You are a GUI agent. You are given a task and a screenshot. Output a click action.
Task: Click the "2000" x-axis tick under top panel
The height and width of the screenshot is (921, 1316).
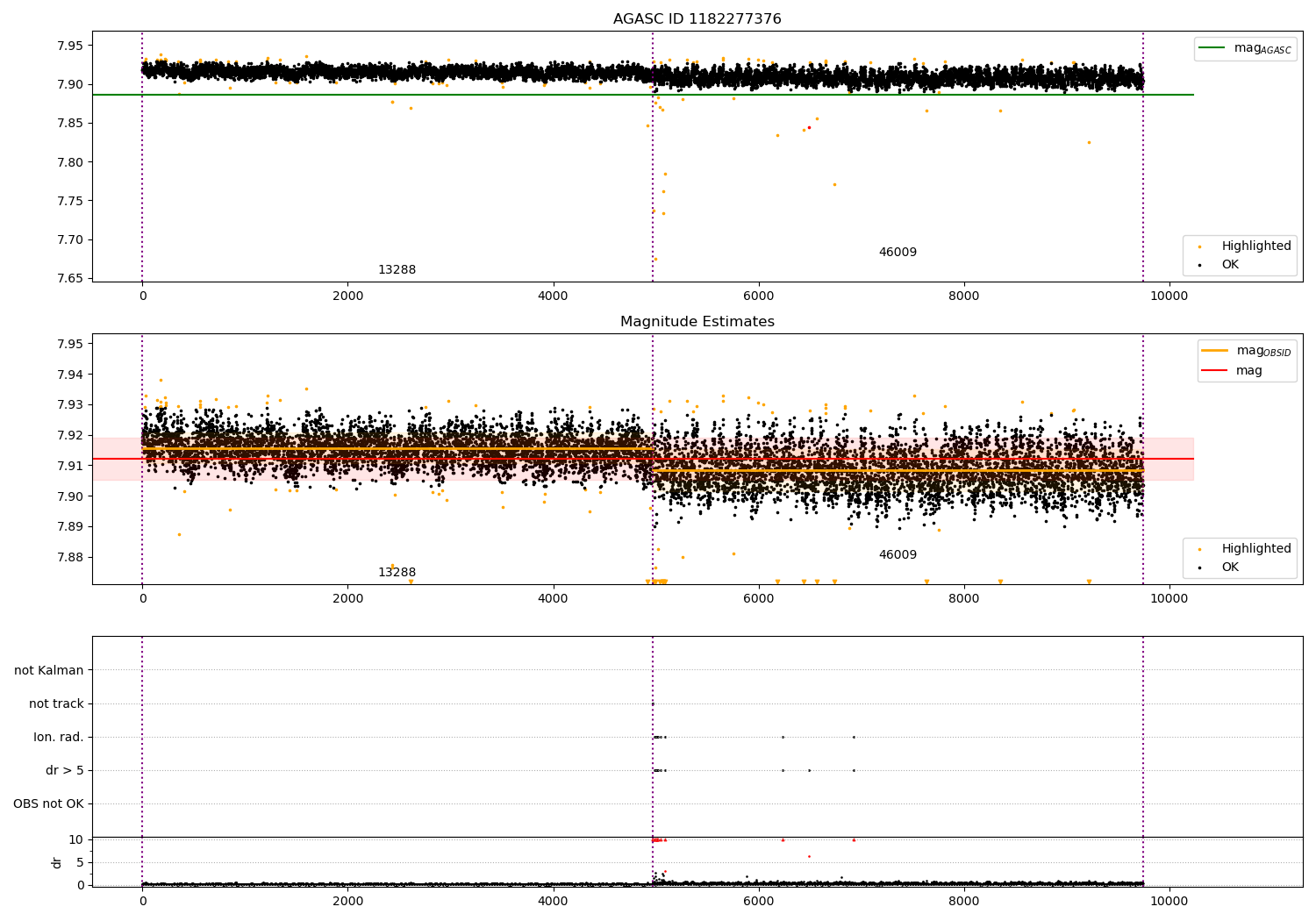click(348, 296)
